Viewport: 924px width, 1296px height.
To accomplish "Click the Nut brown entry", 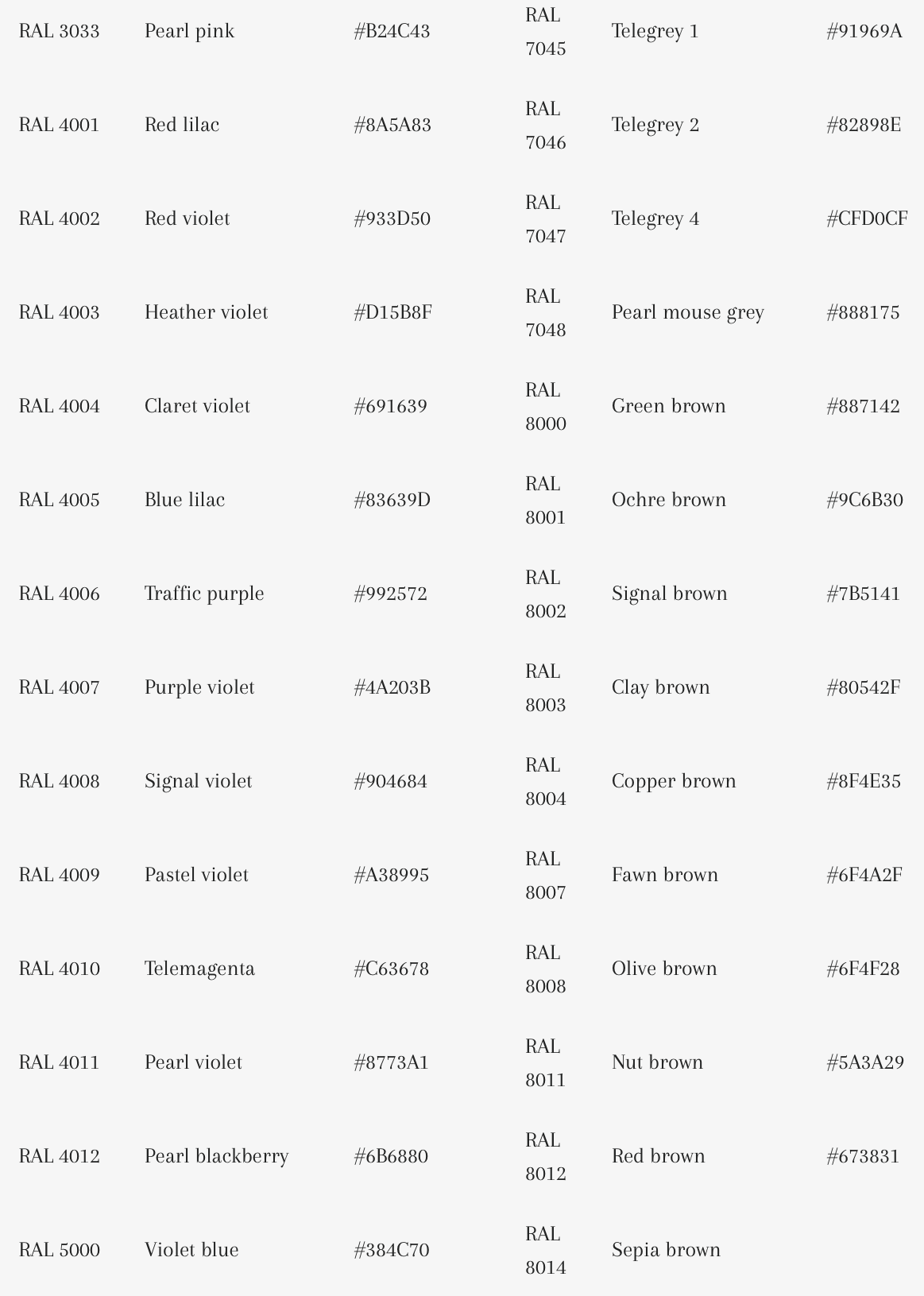I will pos(657,1063).
